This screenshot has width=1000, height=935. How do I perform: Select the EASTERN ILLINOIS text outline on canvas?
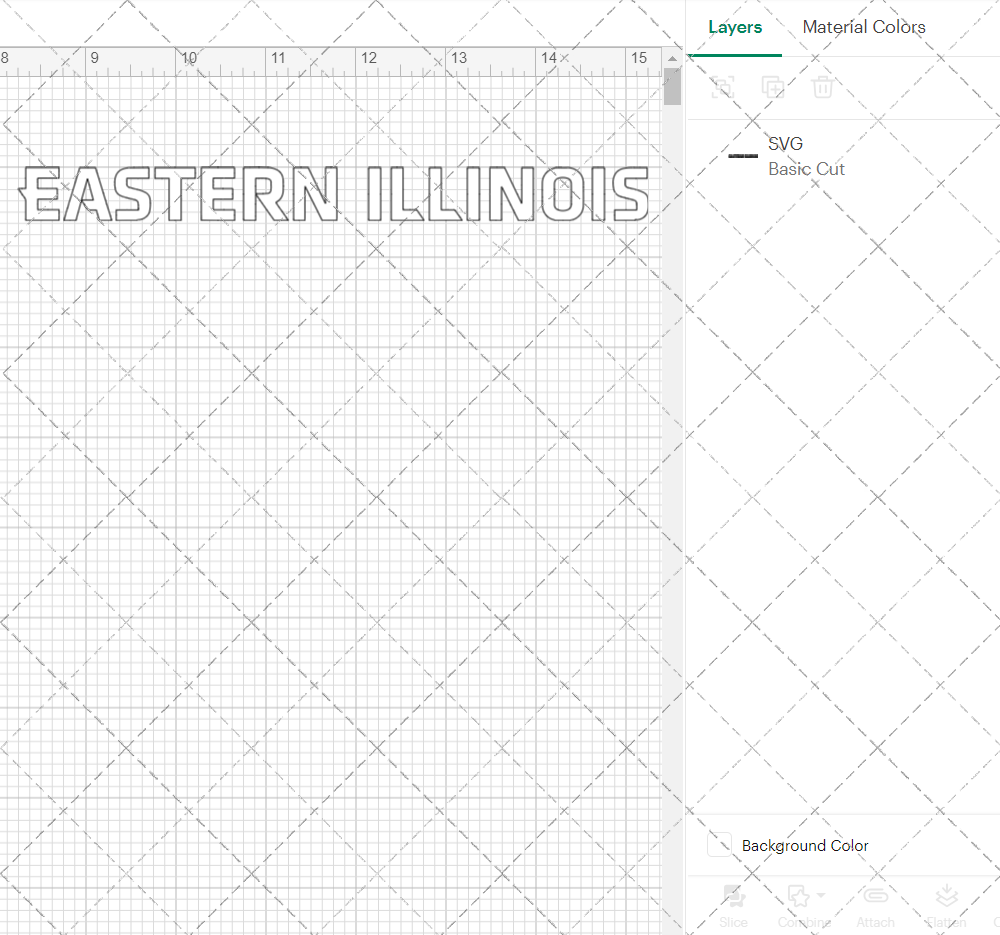point(334,194)
